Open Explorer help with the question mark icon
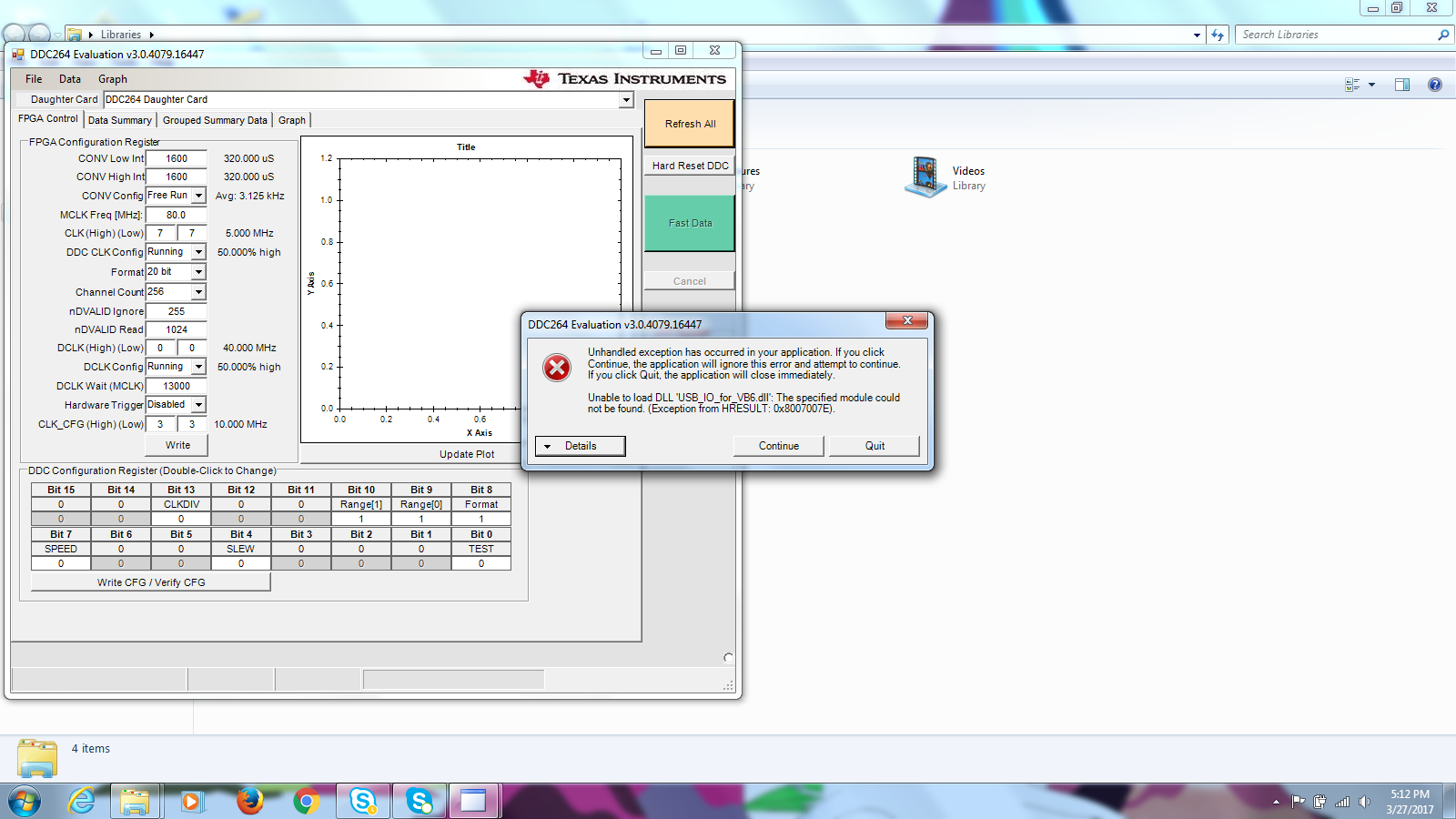The image size is (1456, 819). pyautogui.click(x=1435, y=85)
